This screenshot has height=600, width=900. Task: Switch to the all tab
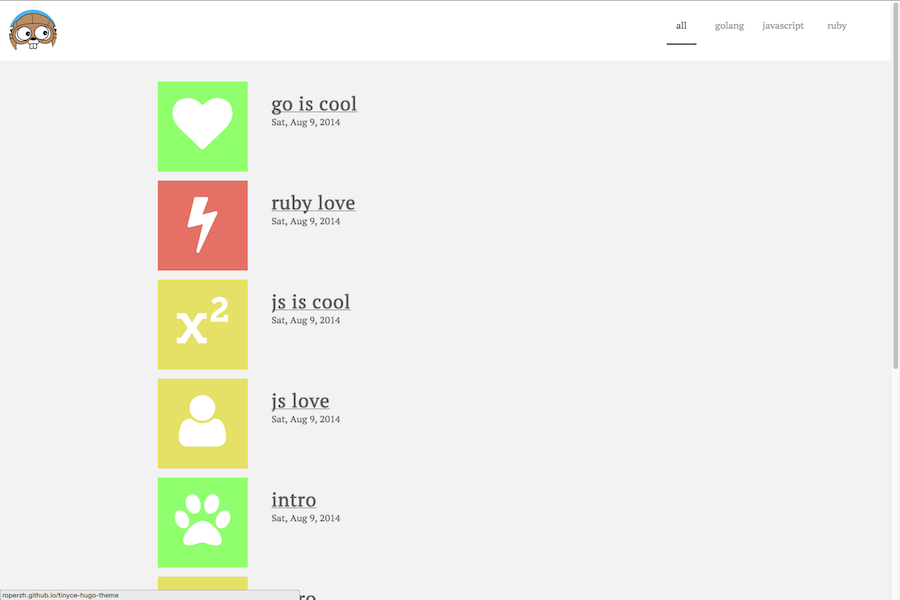[x=681, y=26]
